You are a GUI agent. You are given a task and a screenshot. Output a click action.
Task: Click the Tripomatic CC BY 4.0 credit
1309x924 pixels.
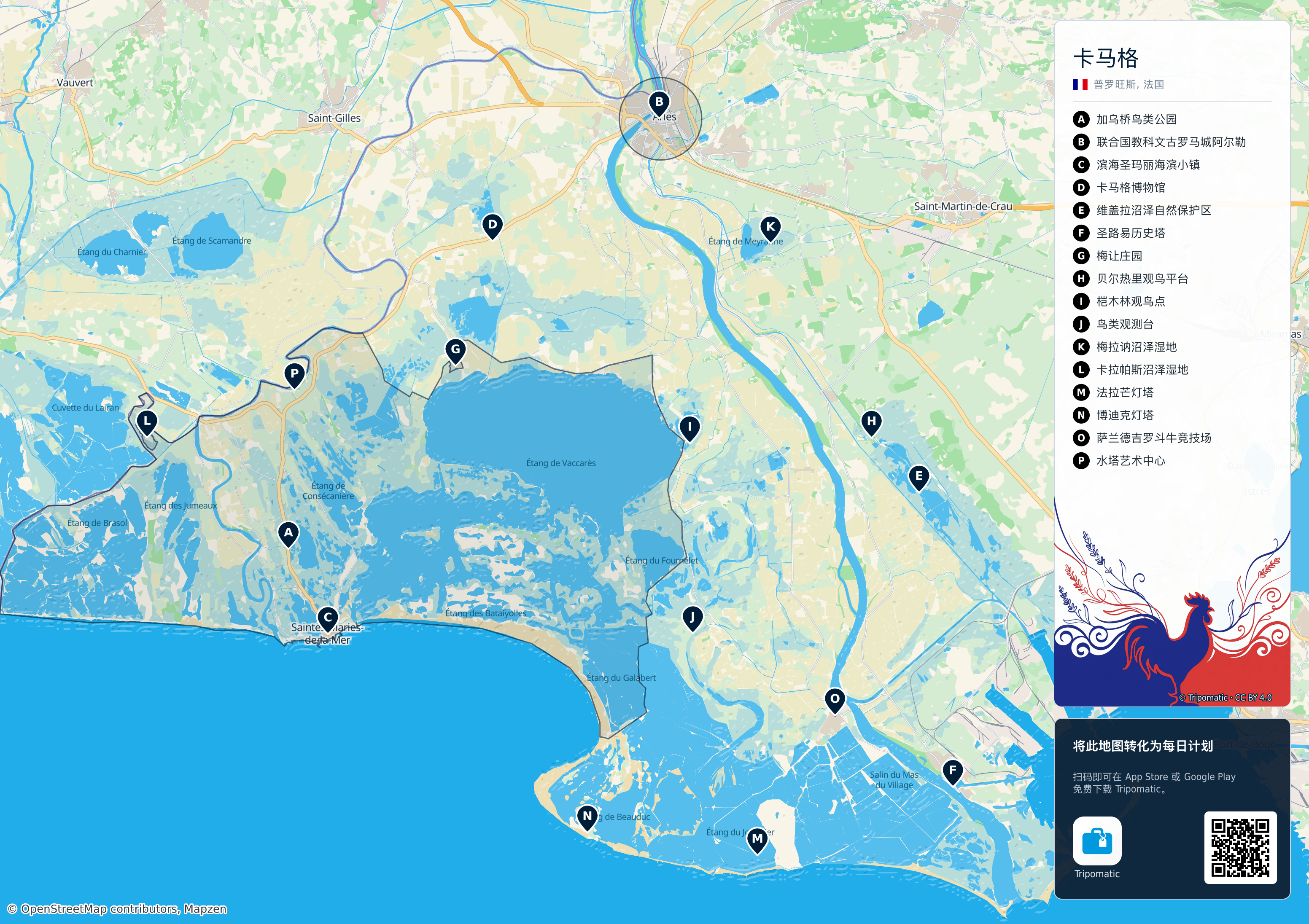coord(1225,698)
